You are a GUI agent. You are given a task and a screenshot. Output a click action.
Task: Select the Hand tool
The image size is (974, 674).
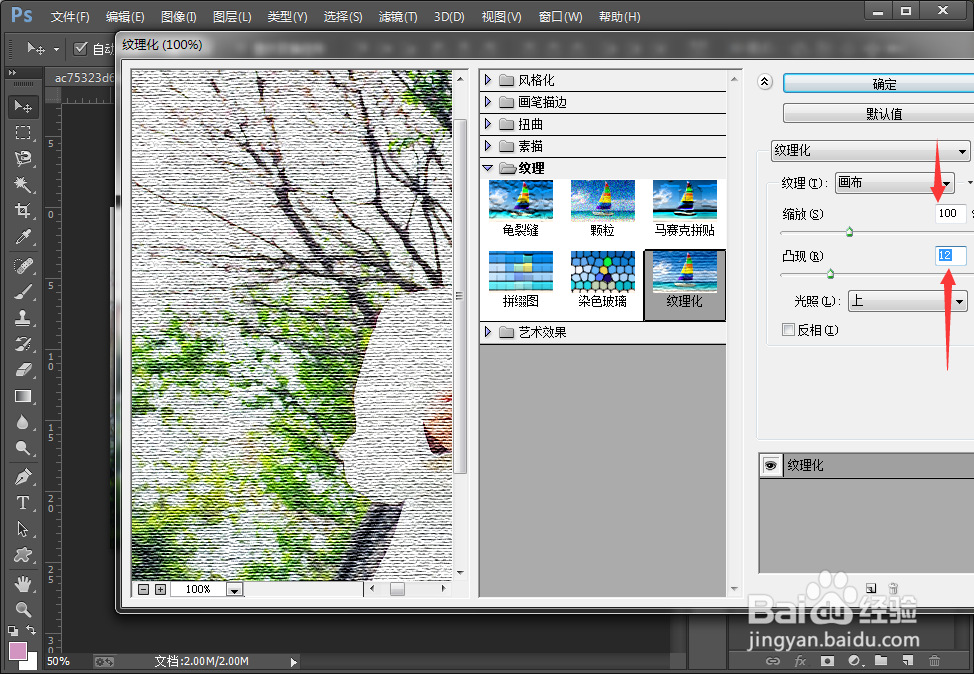point(22,583)
